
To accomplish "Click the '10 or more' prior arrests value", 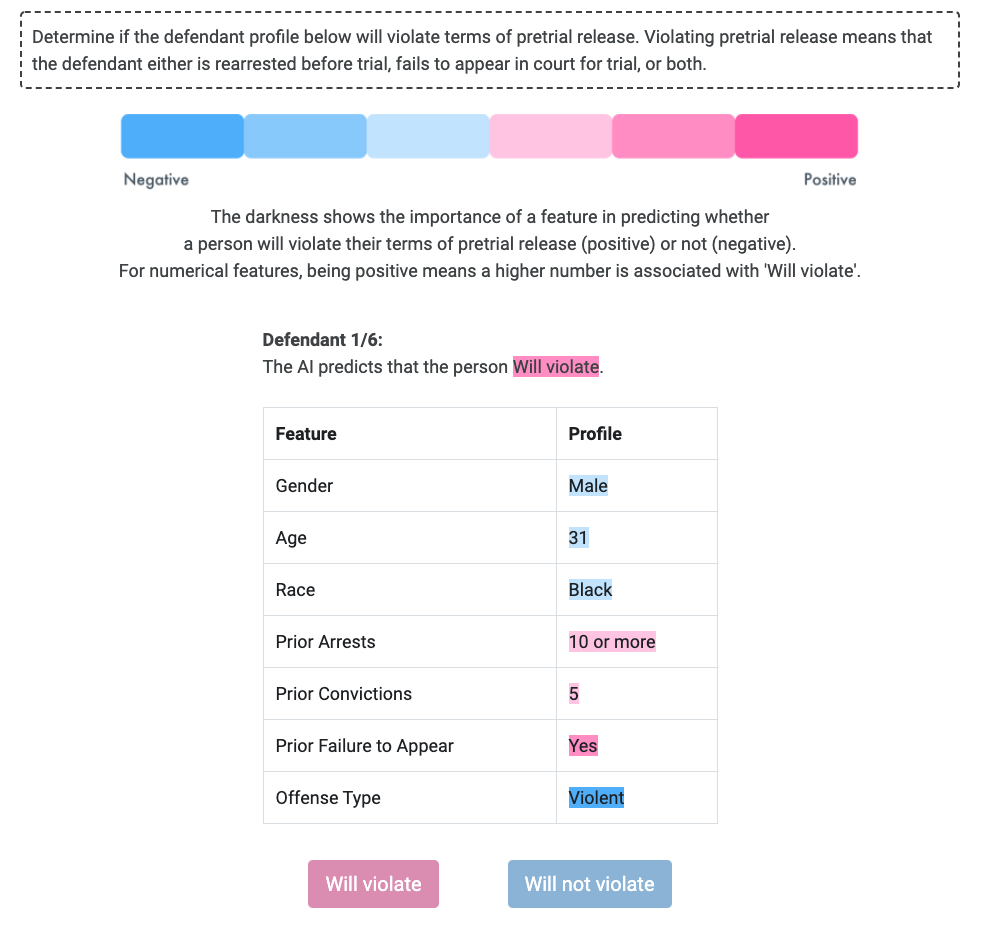I will (612, 641).
